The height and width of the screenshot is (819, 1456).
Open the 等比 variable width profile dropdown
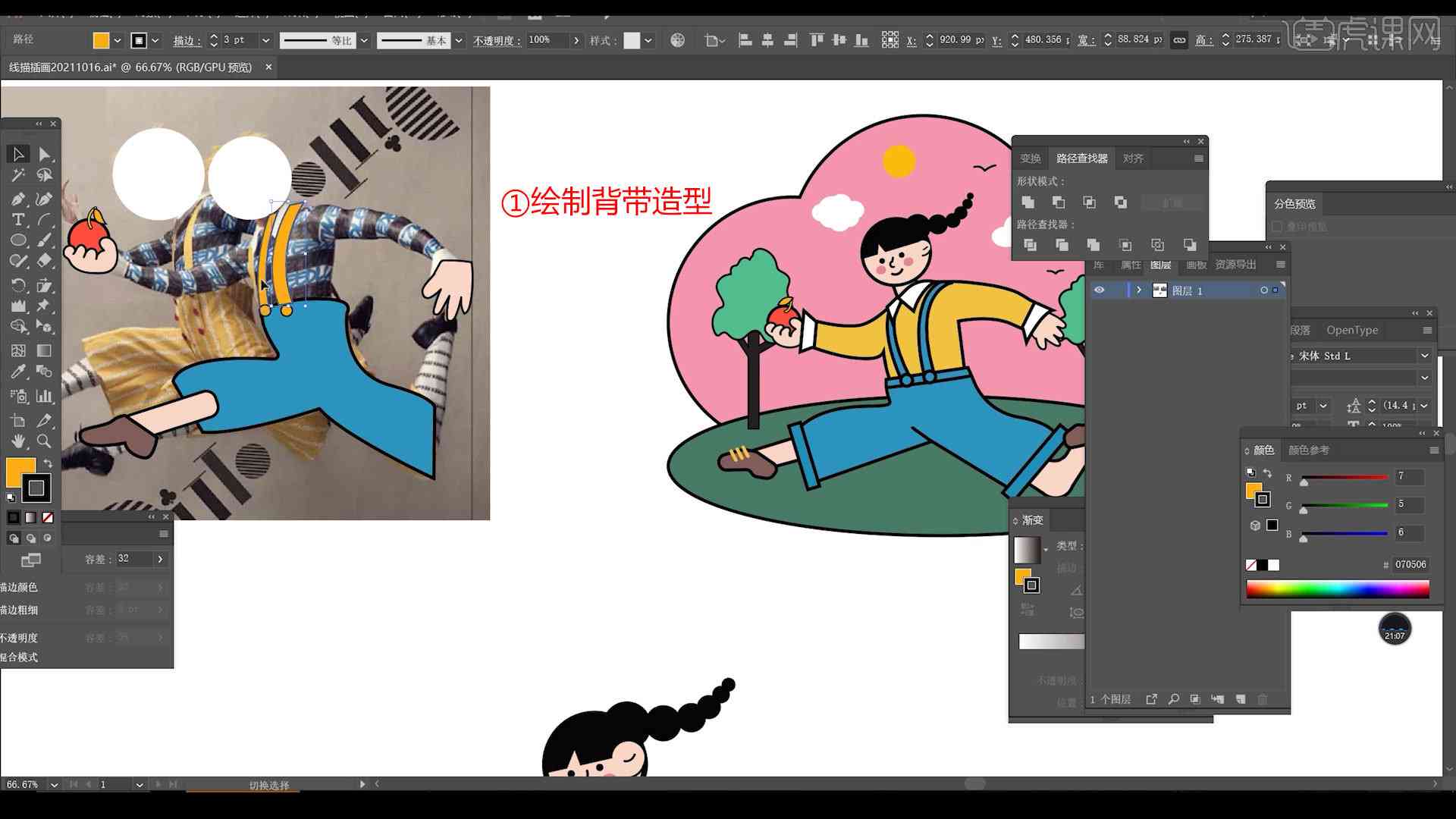364,40
